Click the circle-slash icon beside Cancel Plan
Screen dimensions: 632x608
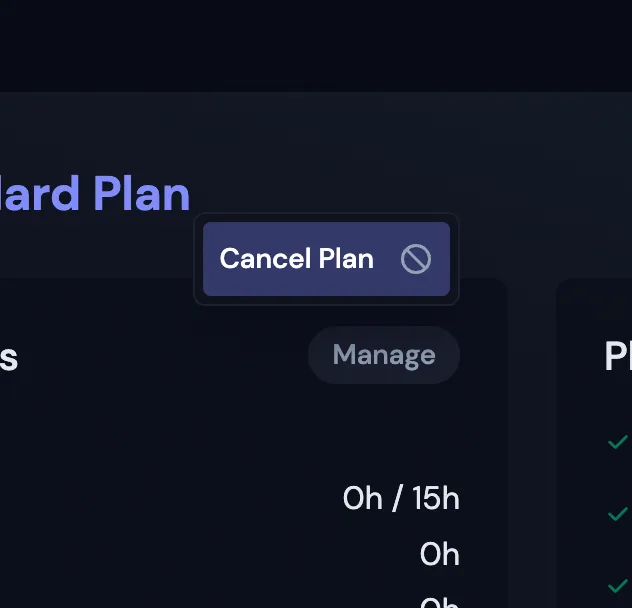pyautogui.click(x=416, y=259)
